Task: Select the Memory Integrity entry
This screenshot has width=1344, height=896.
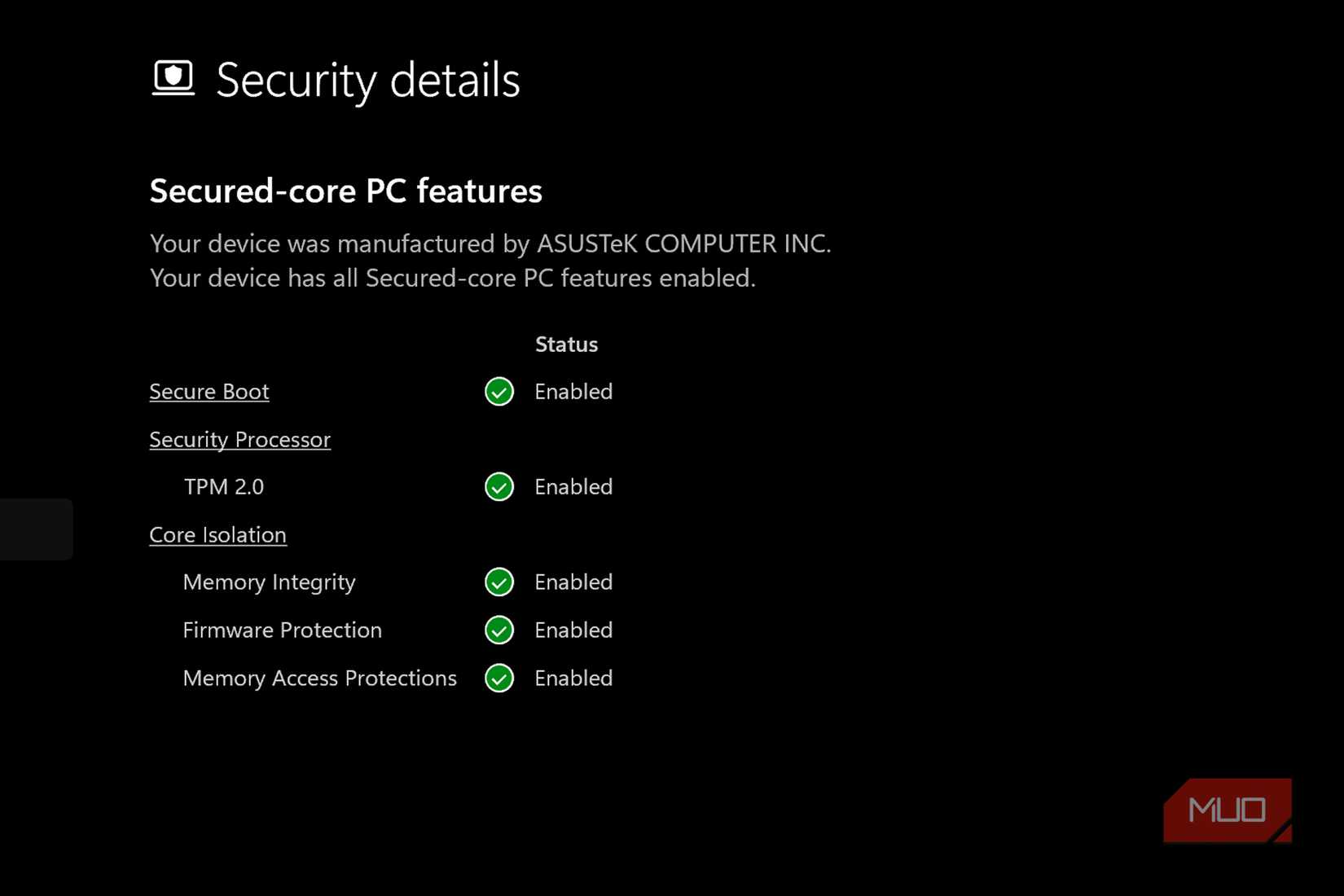Action: pyautogui.click(x=270, y=582)
